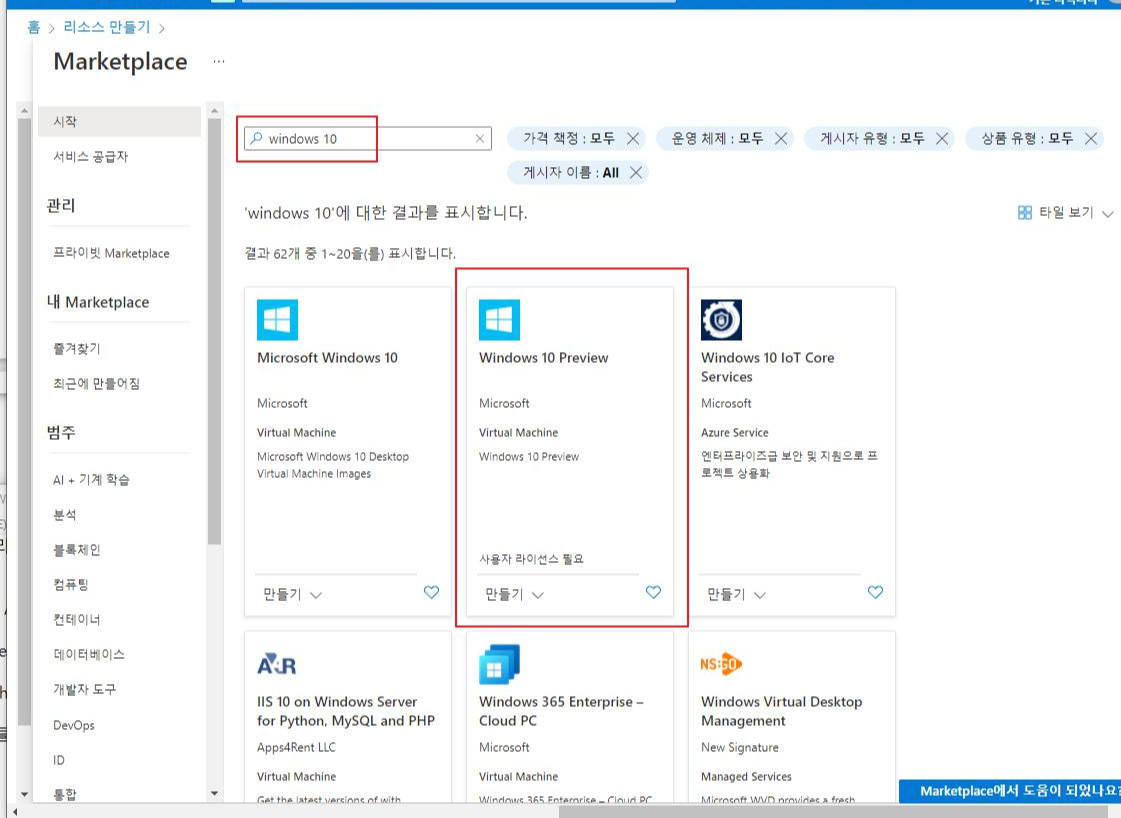The width and height of the screenshot is (1121, 818).
Task: Open 최근에 만들어짐 in the sidebar
Action: tap(97, 383)
